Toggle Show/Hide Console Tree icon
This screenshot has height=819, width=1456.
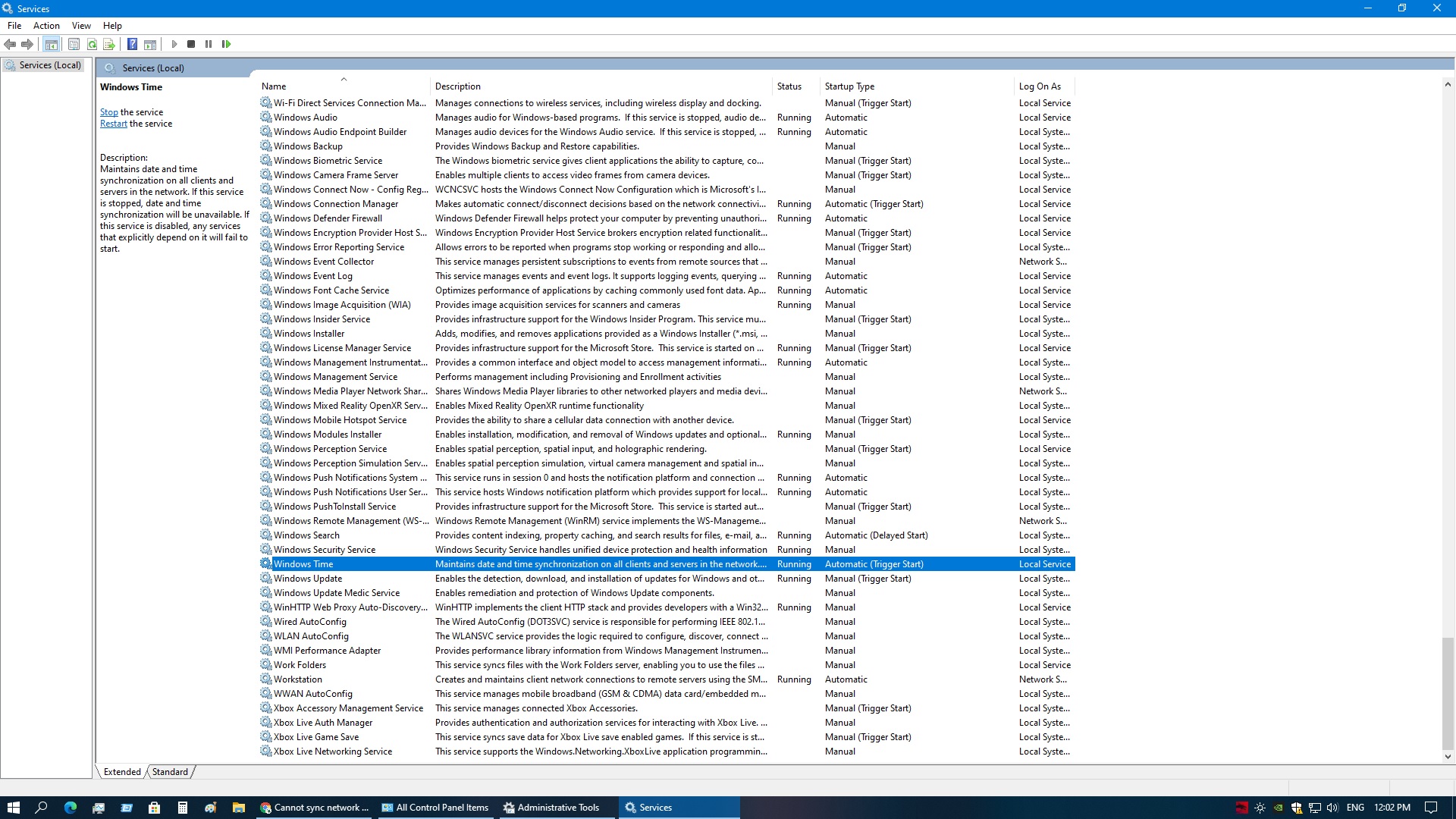[51, 44]
